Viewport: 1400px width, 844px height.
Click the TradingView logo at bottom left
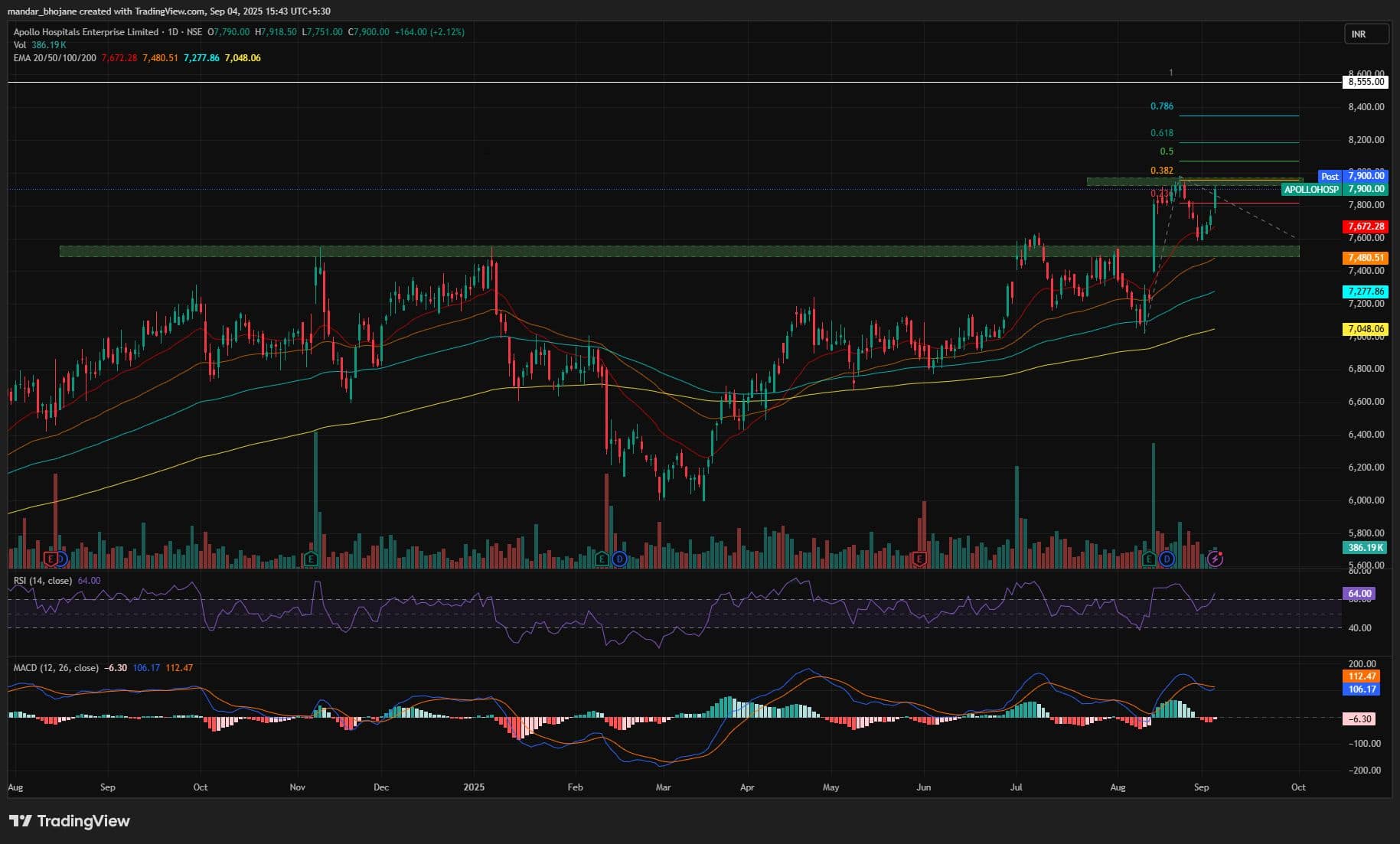pyautogui.click(x=69, y=821)
